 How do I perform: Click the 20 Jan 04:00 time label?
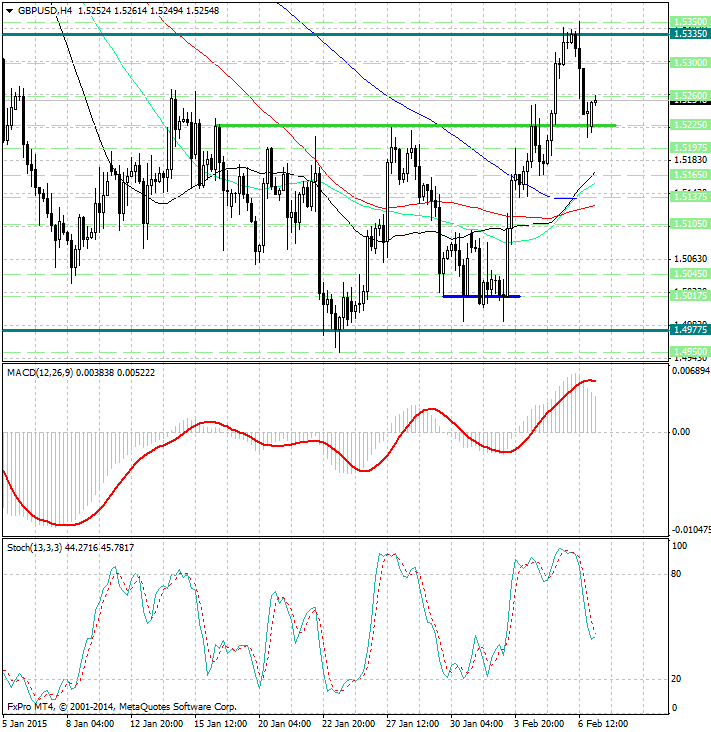[x=284, y=724]
